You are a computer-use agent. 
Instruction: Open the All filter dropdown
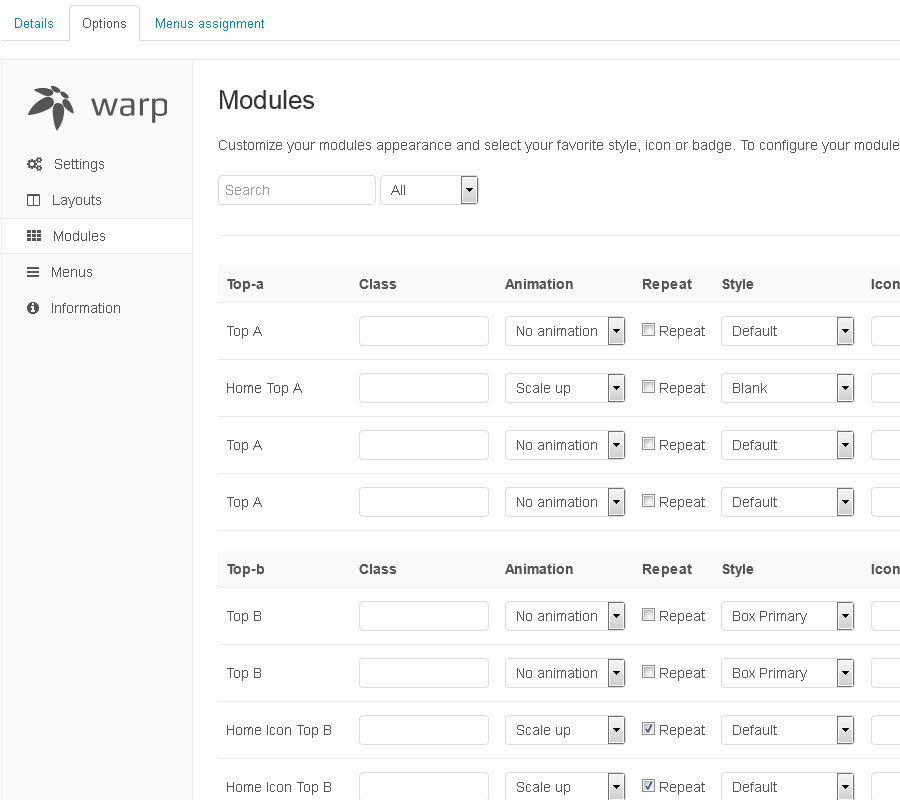click(x=429, y=190)
